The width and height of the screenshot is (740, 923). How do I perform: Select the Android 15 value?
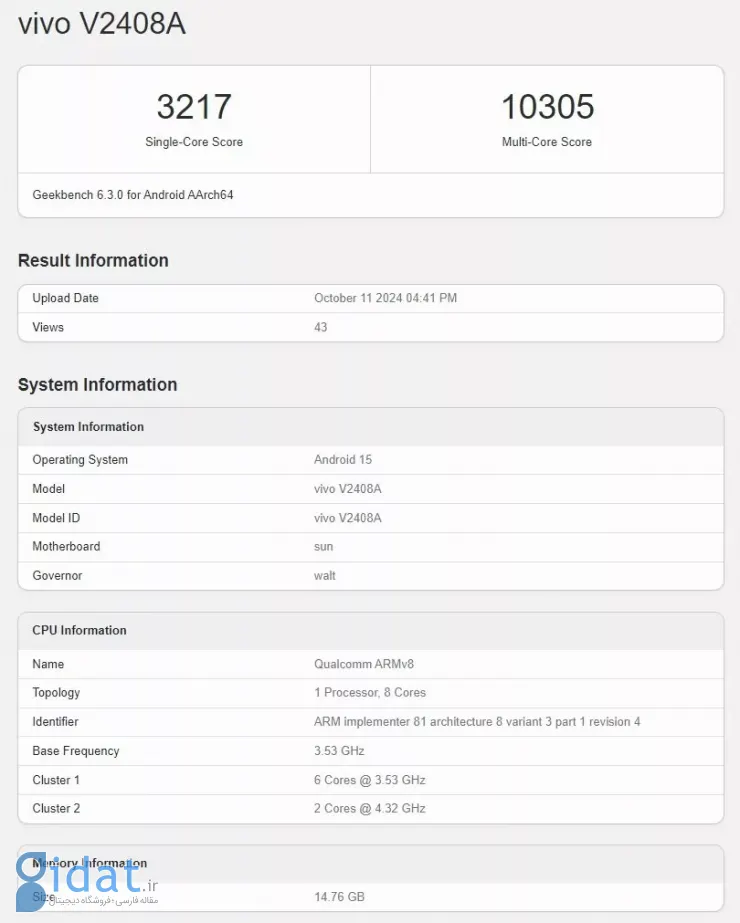tap(343, 460)
